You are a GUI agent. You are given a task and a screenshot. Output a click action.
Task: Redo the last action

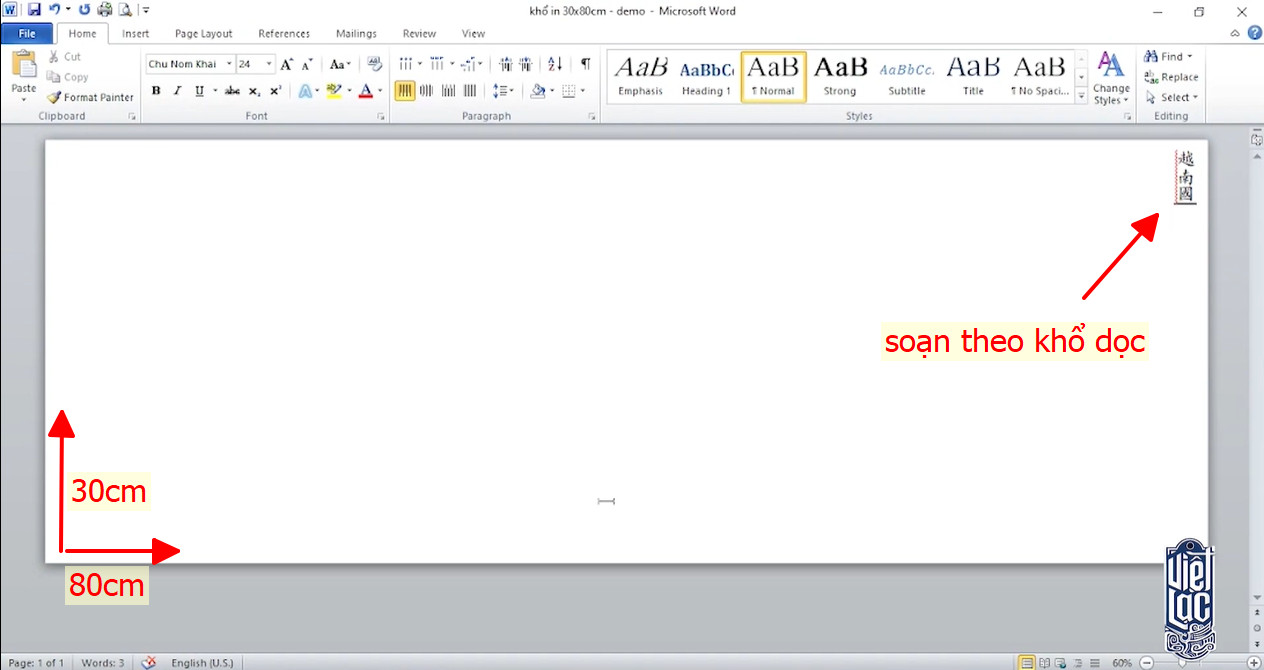(x=85, y=10)
